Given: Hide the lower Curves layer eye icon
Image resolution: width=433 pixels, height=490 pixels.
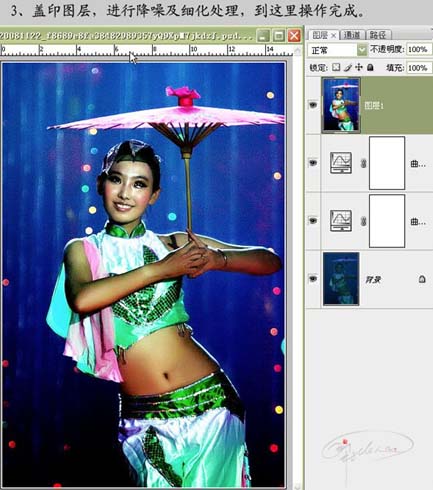Looking at the screenshot, I should 313,220.
